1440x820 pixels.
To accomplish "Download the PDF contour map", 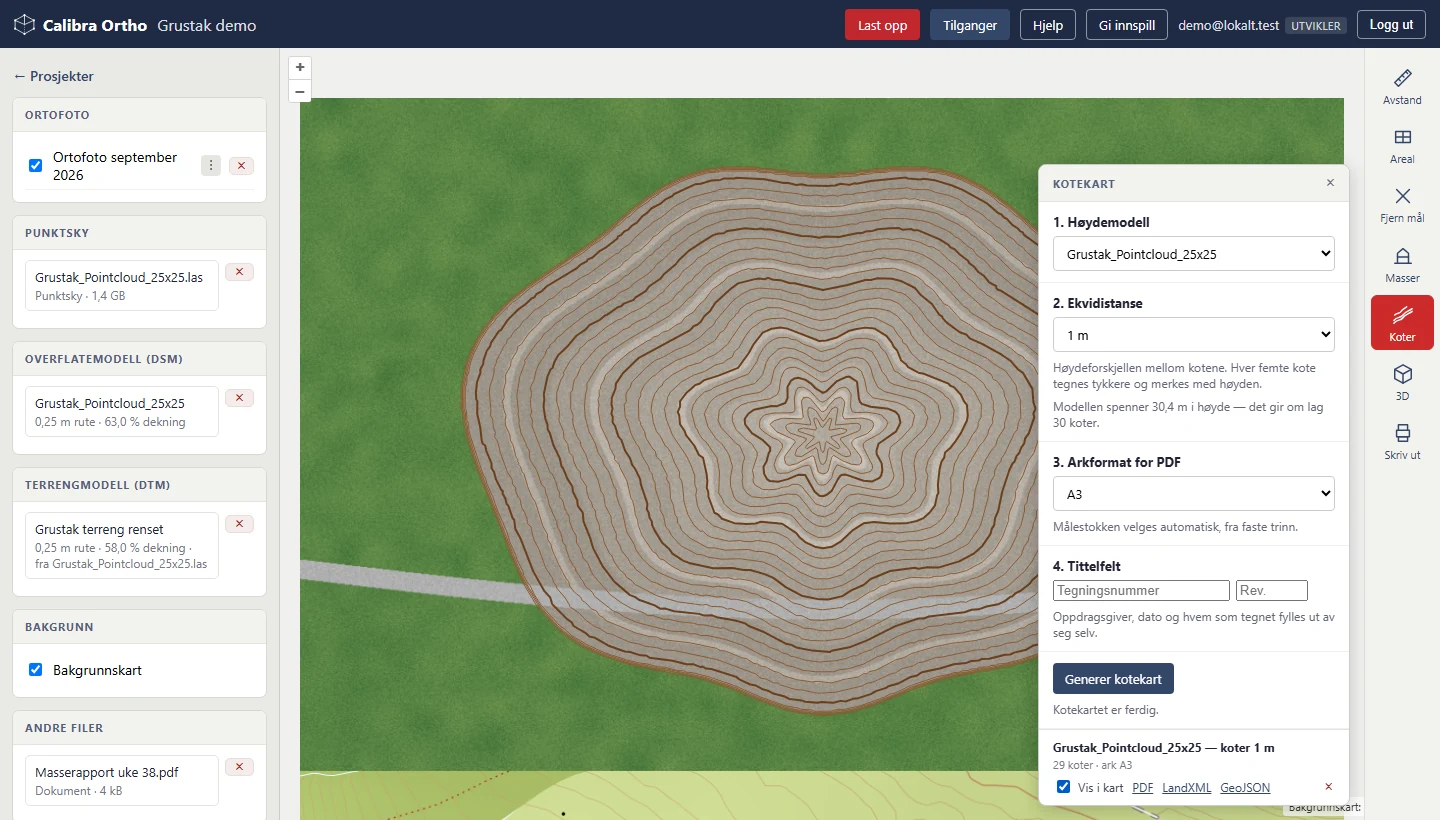I will 1142,788.
